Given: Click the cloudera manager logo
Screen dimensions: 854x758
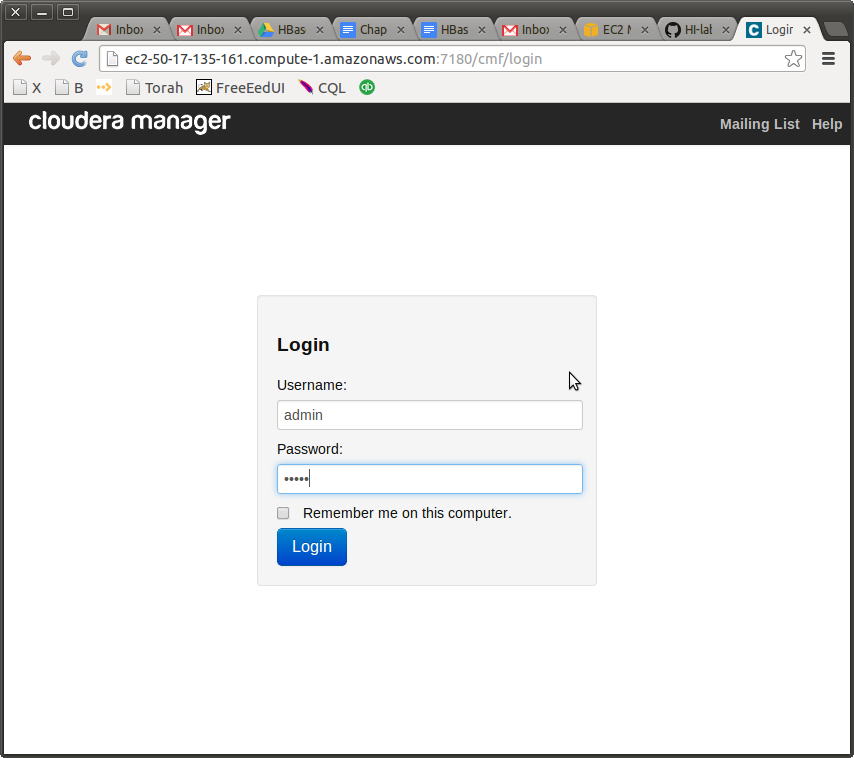Looking at the screenshot, I should [x=129, y=122].
